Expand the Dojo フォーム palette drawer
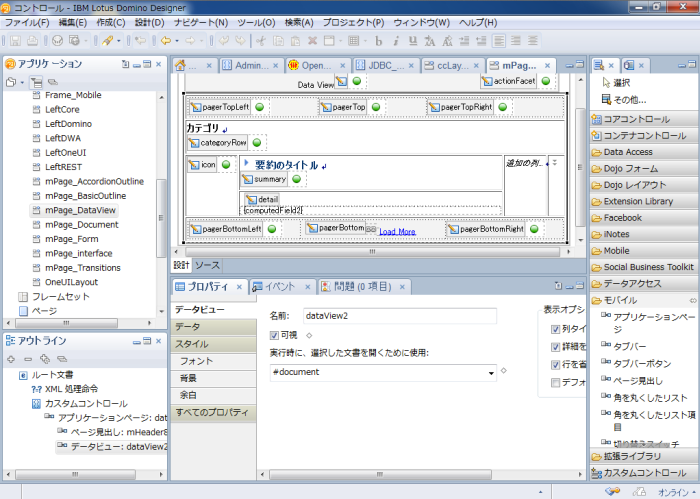 pyautogui.click(x=643, y=169)
